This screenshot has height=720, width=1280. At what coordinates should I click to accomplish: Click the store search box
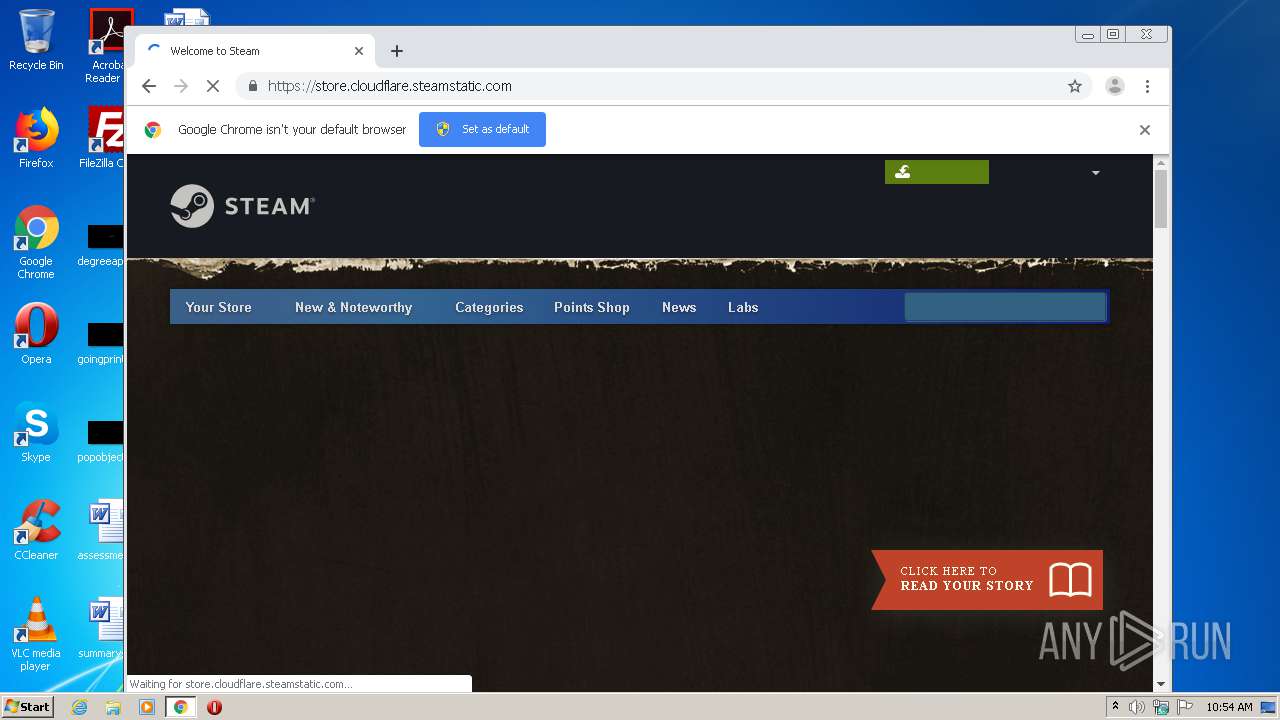[x=1005, y=307]
